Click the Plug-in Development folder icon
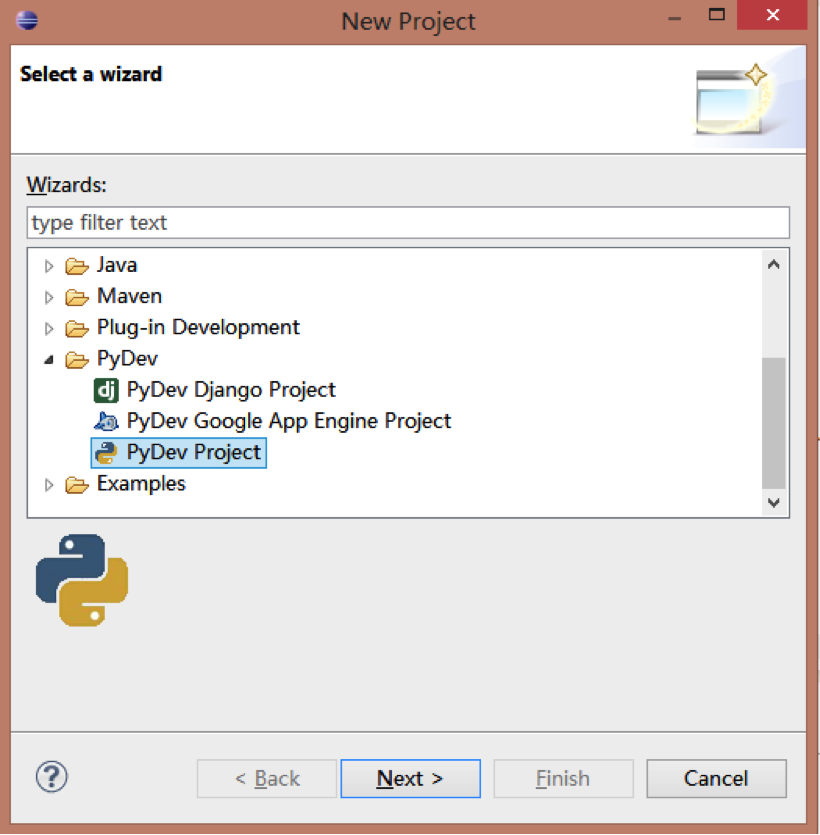 coord(77,329)
